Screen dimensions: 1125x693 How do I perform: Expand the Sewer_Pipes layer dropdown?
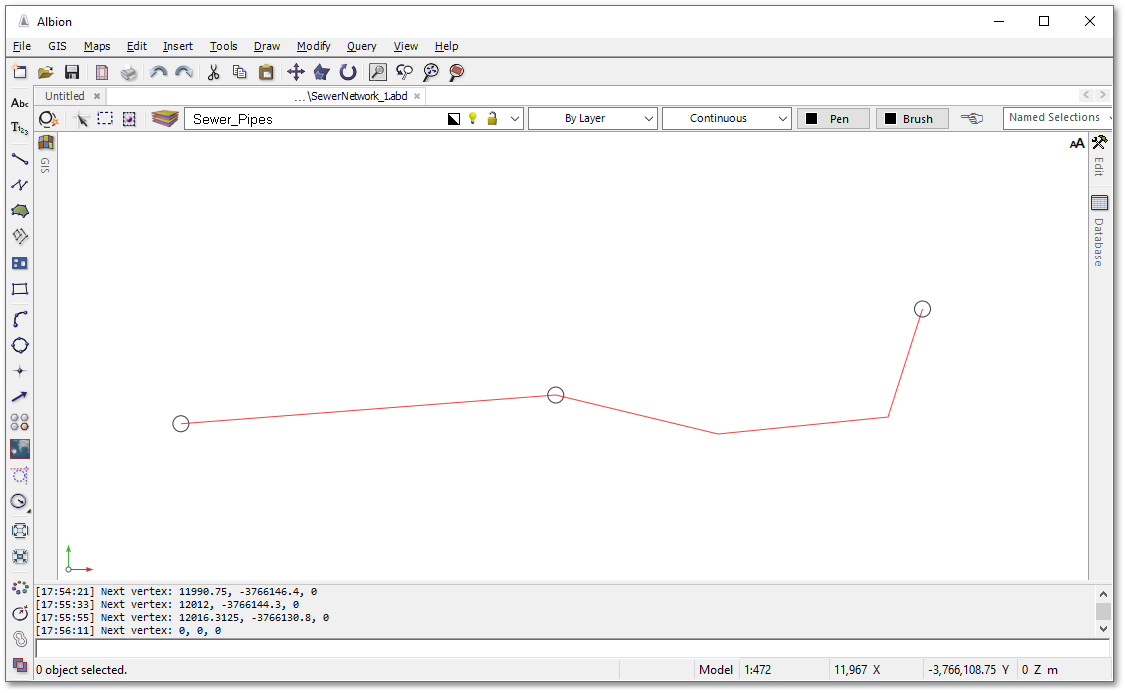(514, 119)
